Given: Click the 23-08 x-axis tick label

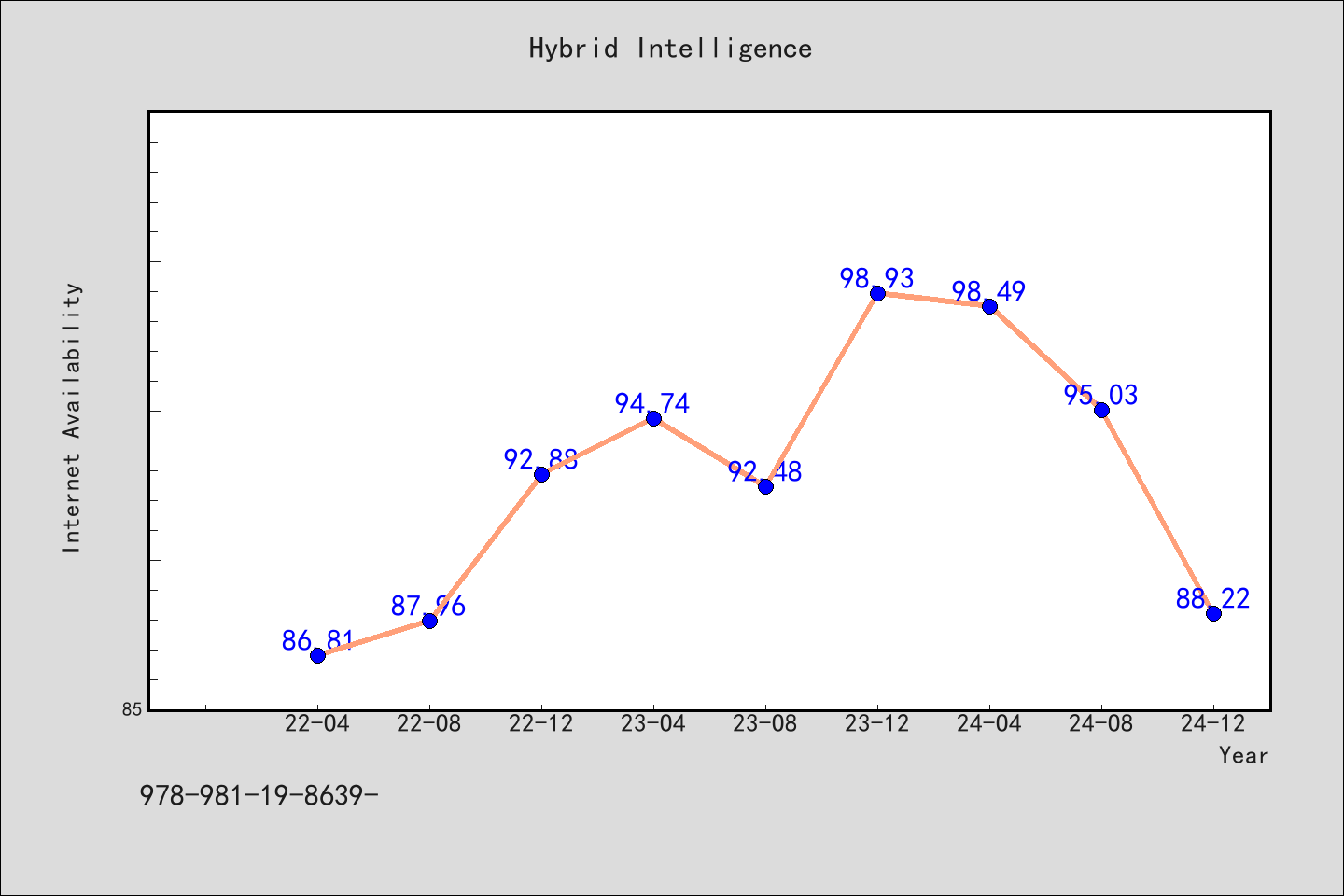Looking at the screenshot, I should [765, 724].
